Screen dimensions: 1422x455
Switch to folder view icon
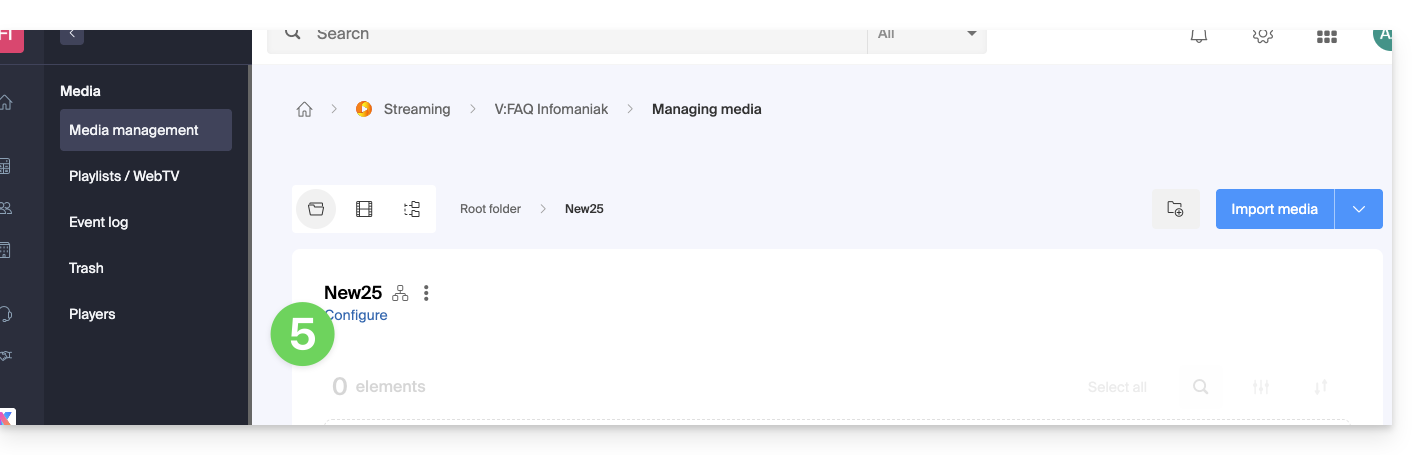tap(316, 209)
